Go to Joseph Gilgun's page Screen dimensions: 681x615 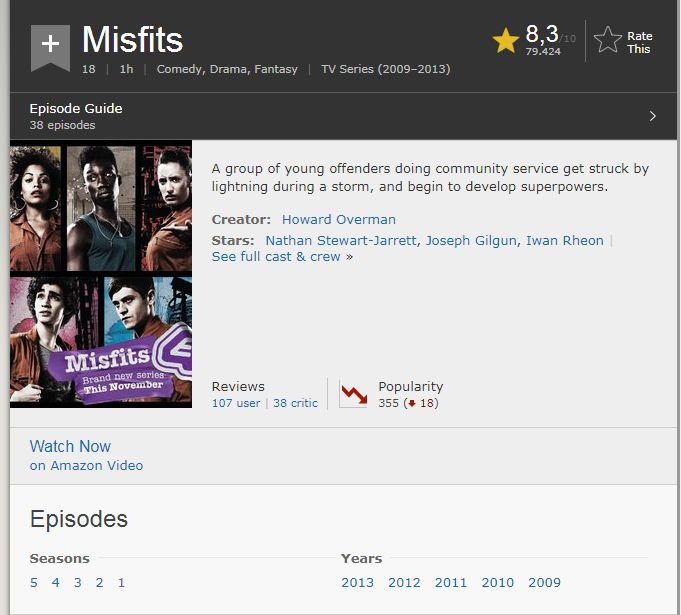tap(472, 240)
